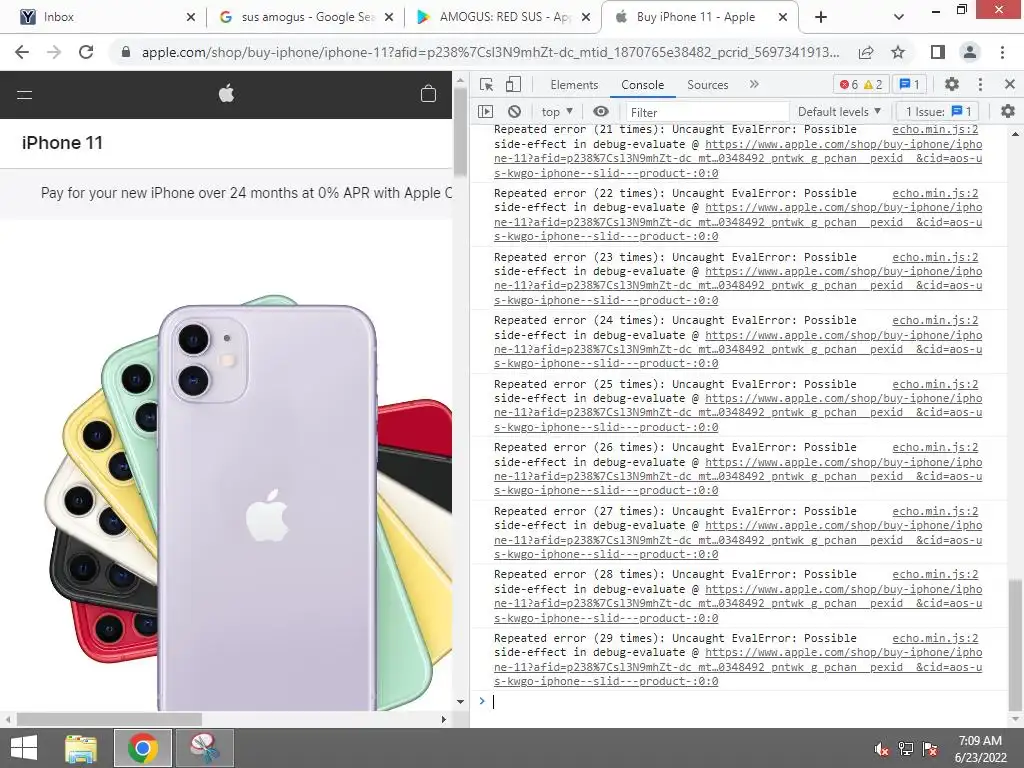Screen dimensions: 1024x768
Task: Follow the apple.com URL in the 27 times error
Action: [x=738, y=540]
